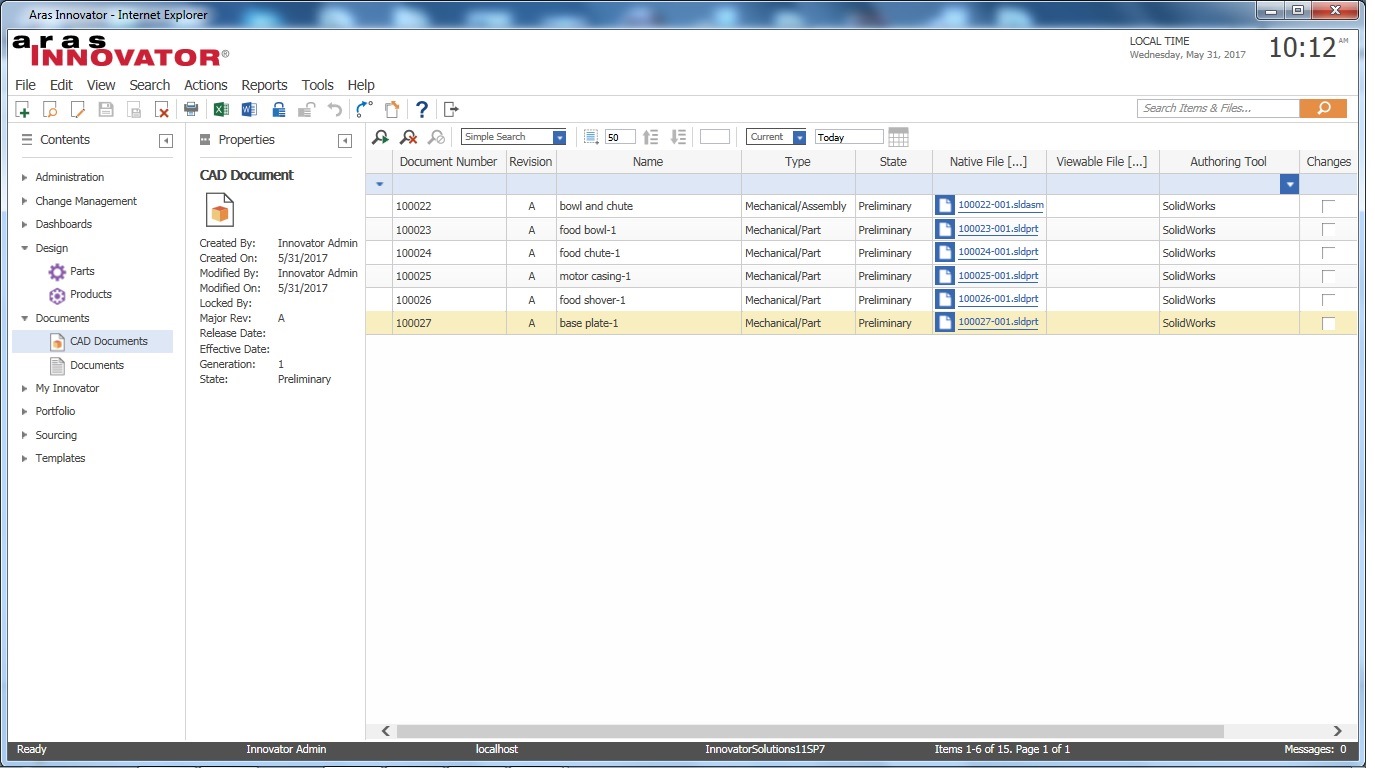Open the 100027-001.sldprt file link
This screenshot has width=1375, height=775.
[998, 322]
